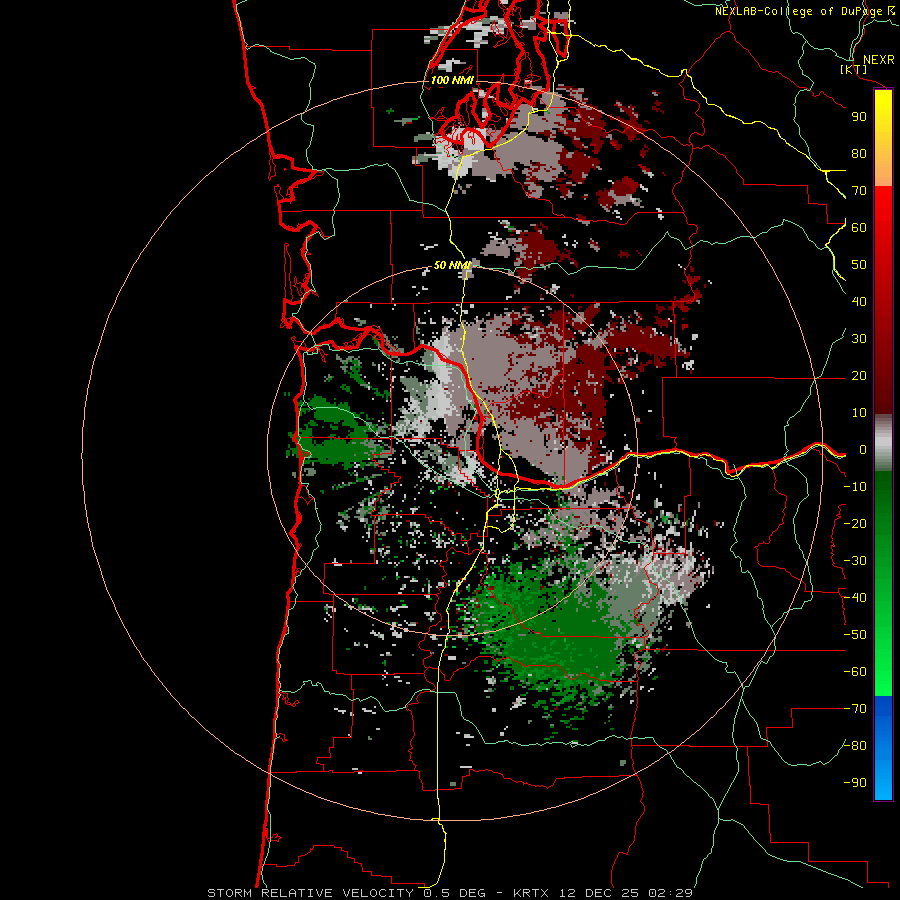Click the 50 NMI range ring label
This screenshot has height=900, width=900.
pos(452,265)
